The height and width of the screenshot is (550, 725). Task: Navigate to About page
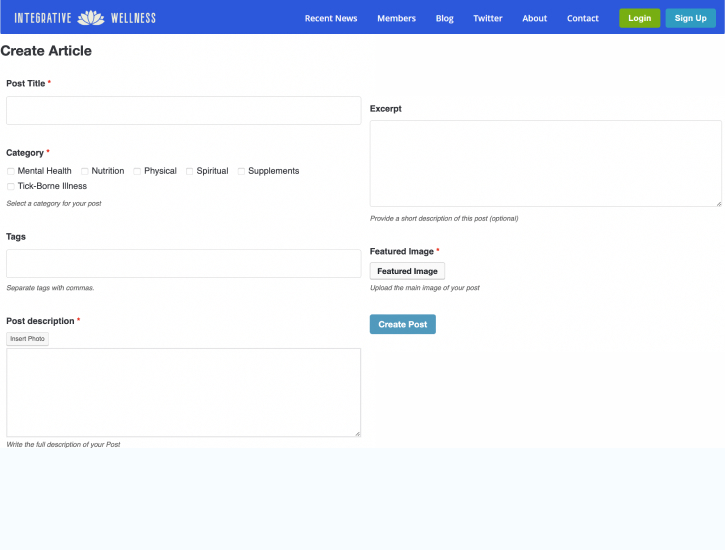[x=535, y=18]
